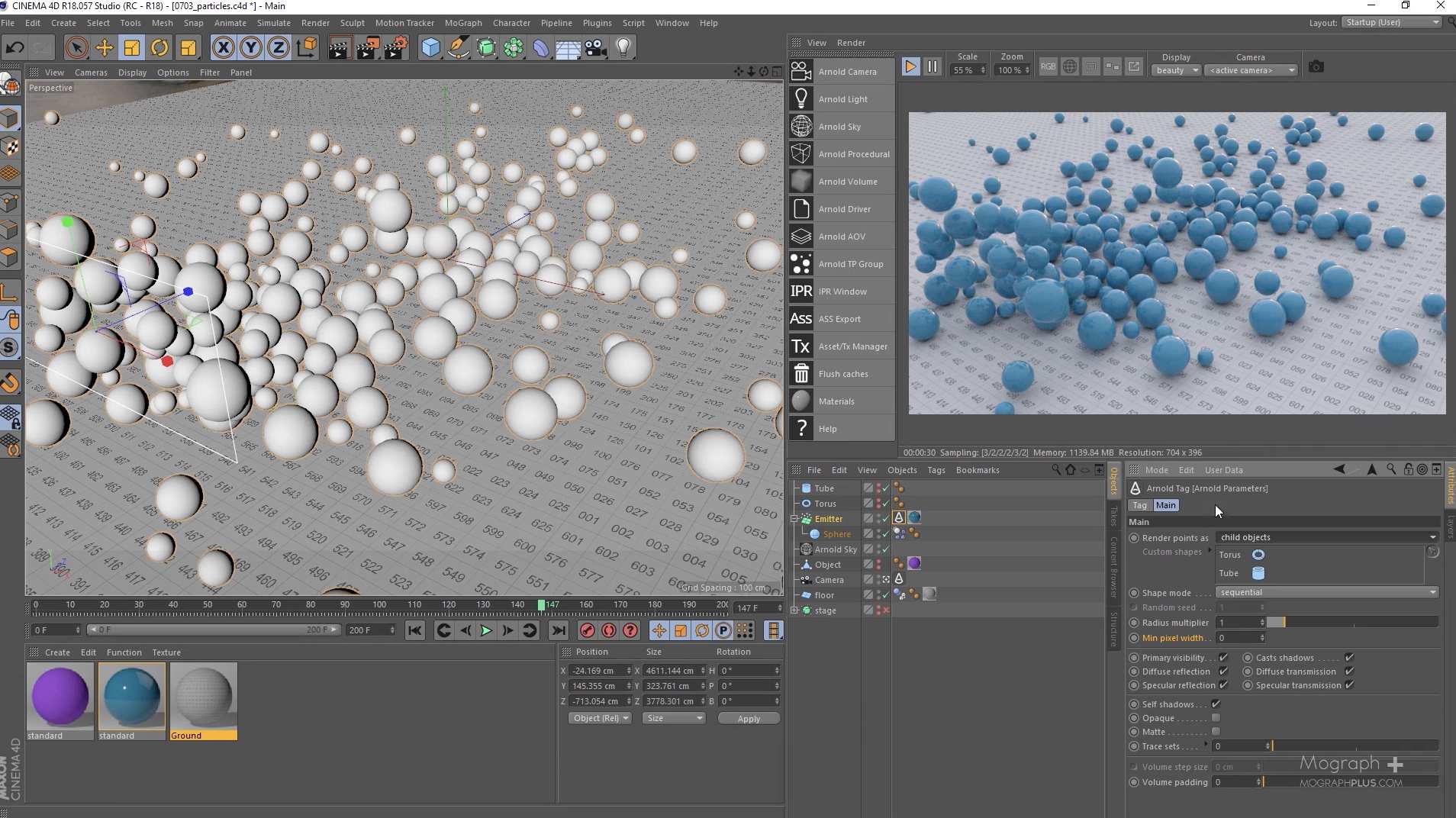Open the Arnold Light icon
Viewport: 1456px width, 818px height.
tap(801, 99)
